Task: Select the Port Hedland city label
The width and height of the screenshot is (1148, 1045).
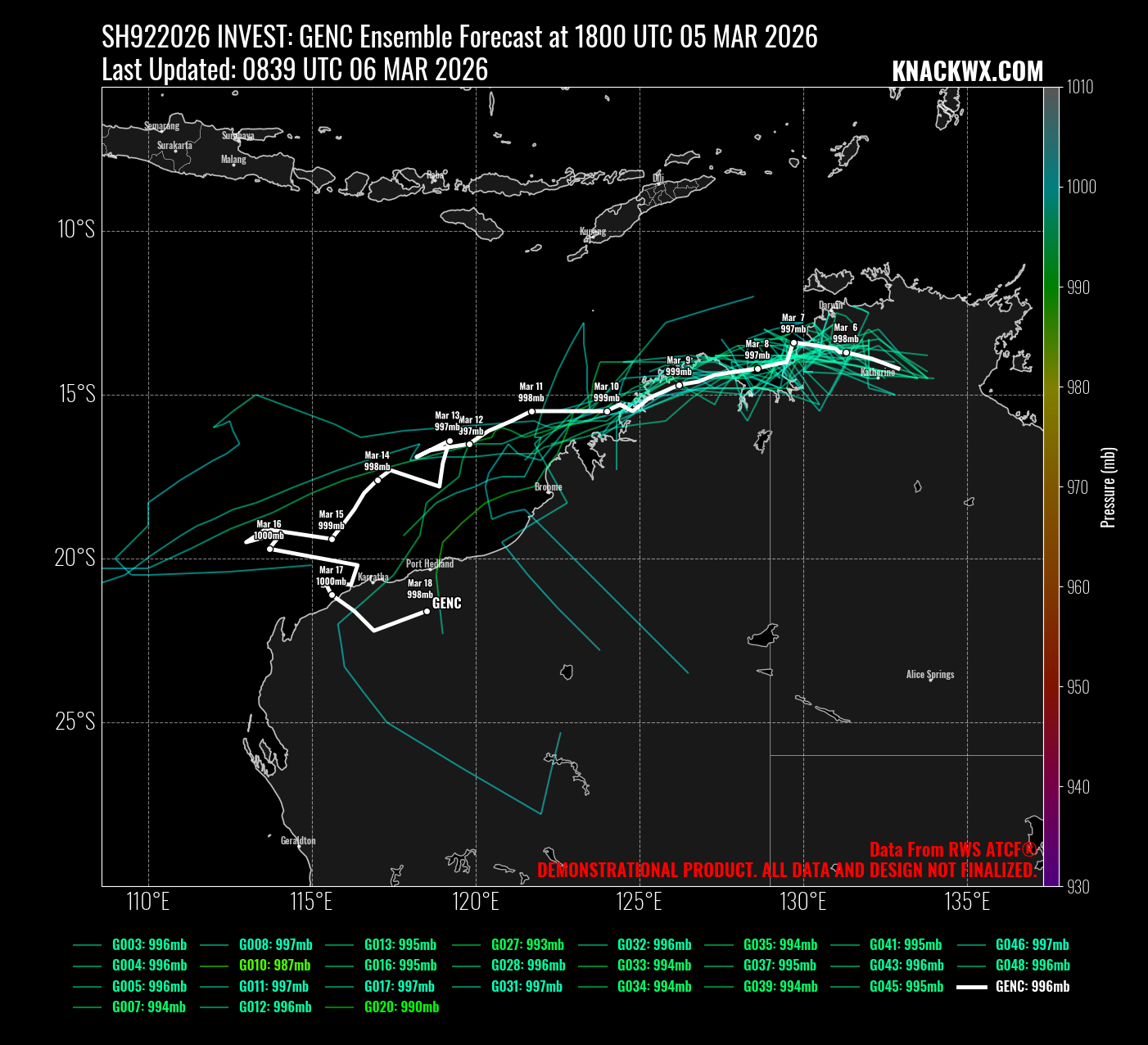Action: point(430,564)
